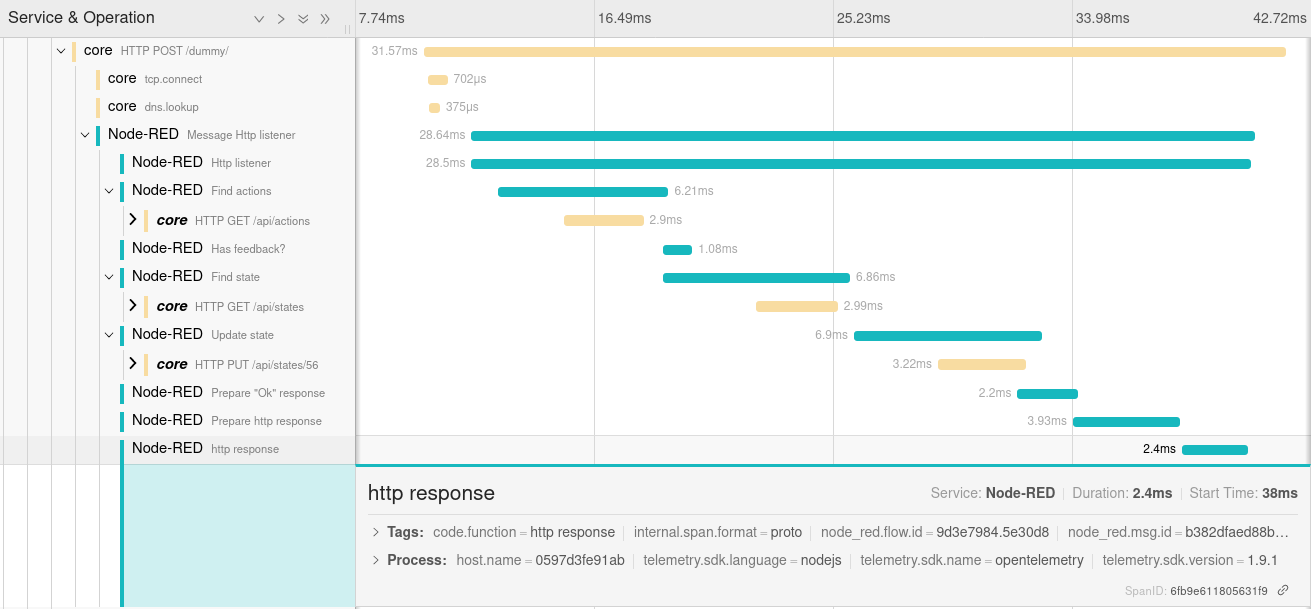Click the 33.98ms timeline tick label
This screenshot has width=1311, height=609.
click(x=1102, y=18)
